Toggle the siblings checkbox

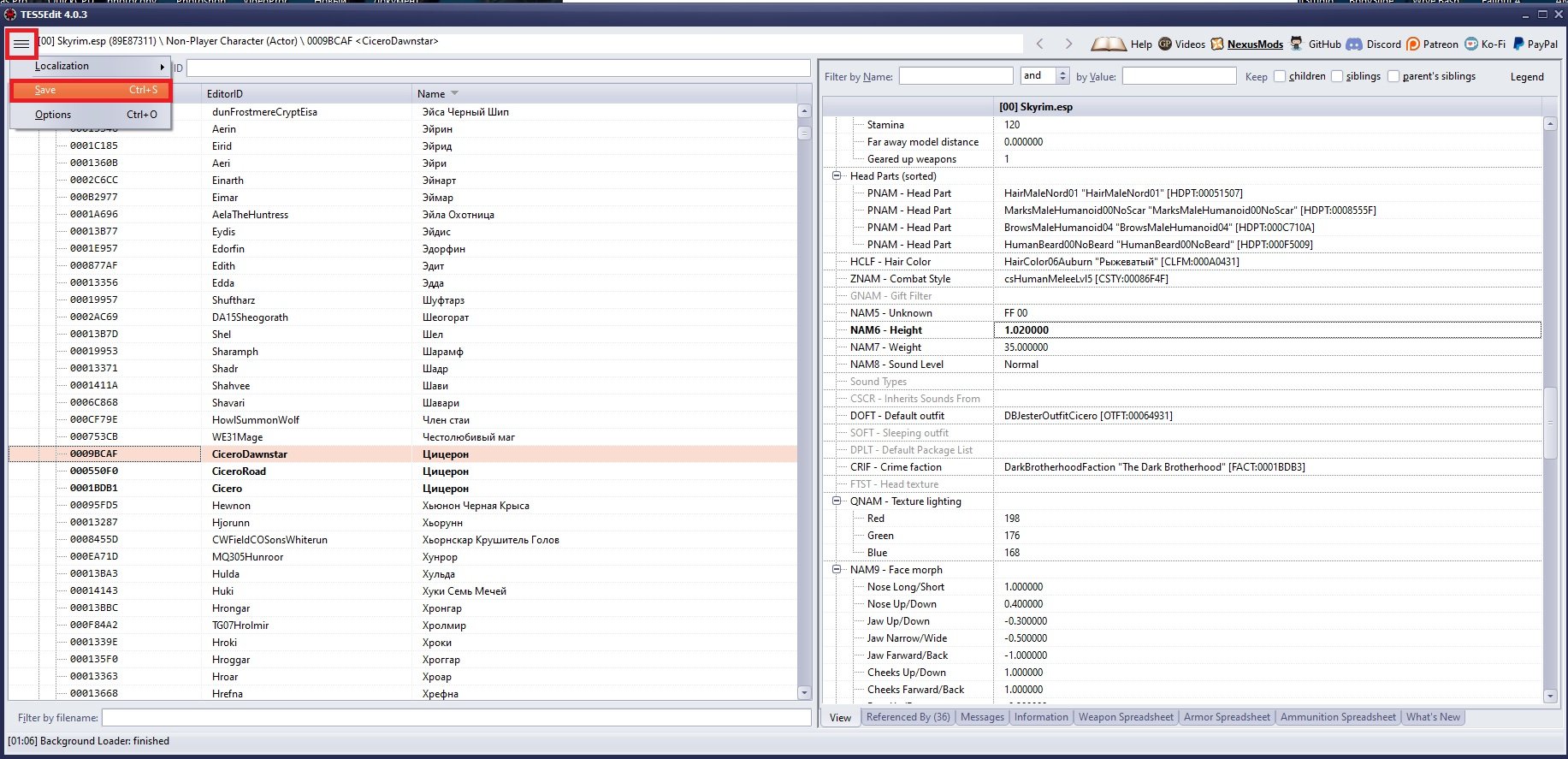pos(1337,76)
